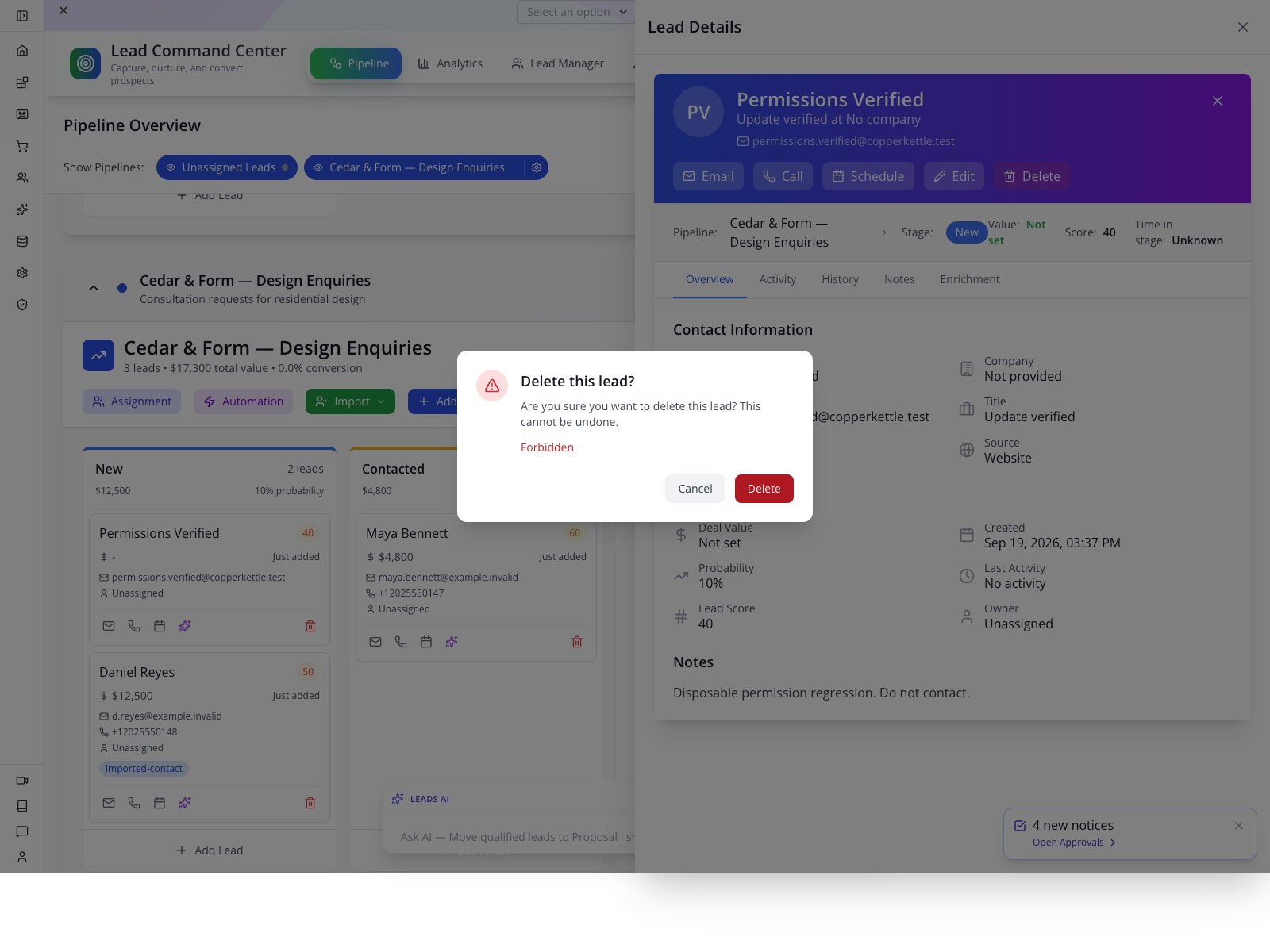This screenshot has height=952, width=1270.
Task: Open the settings gear in sidebar
Action: (x=22, y=273)
